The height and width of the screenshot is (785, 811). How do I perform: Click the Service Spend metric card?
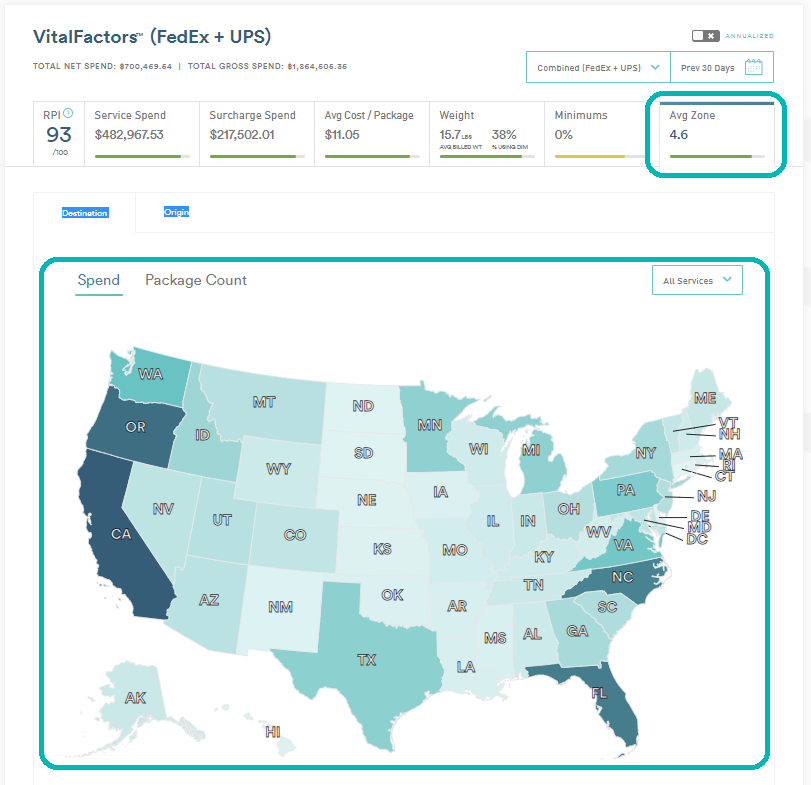click(137, 130)
